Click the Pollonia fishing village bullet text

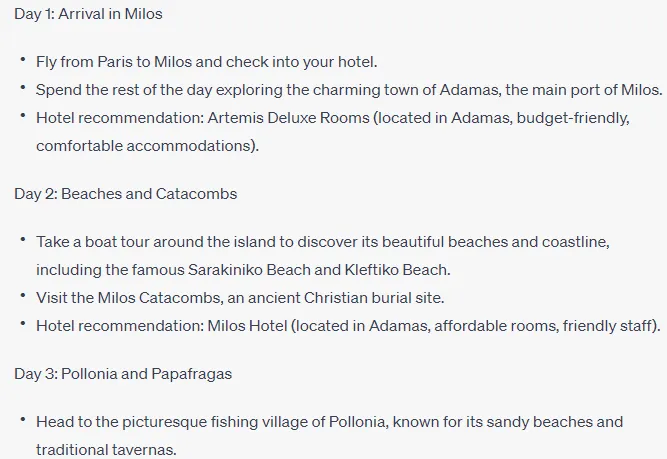pos(329,422)
